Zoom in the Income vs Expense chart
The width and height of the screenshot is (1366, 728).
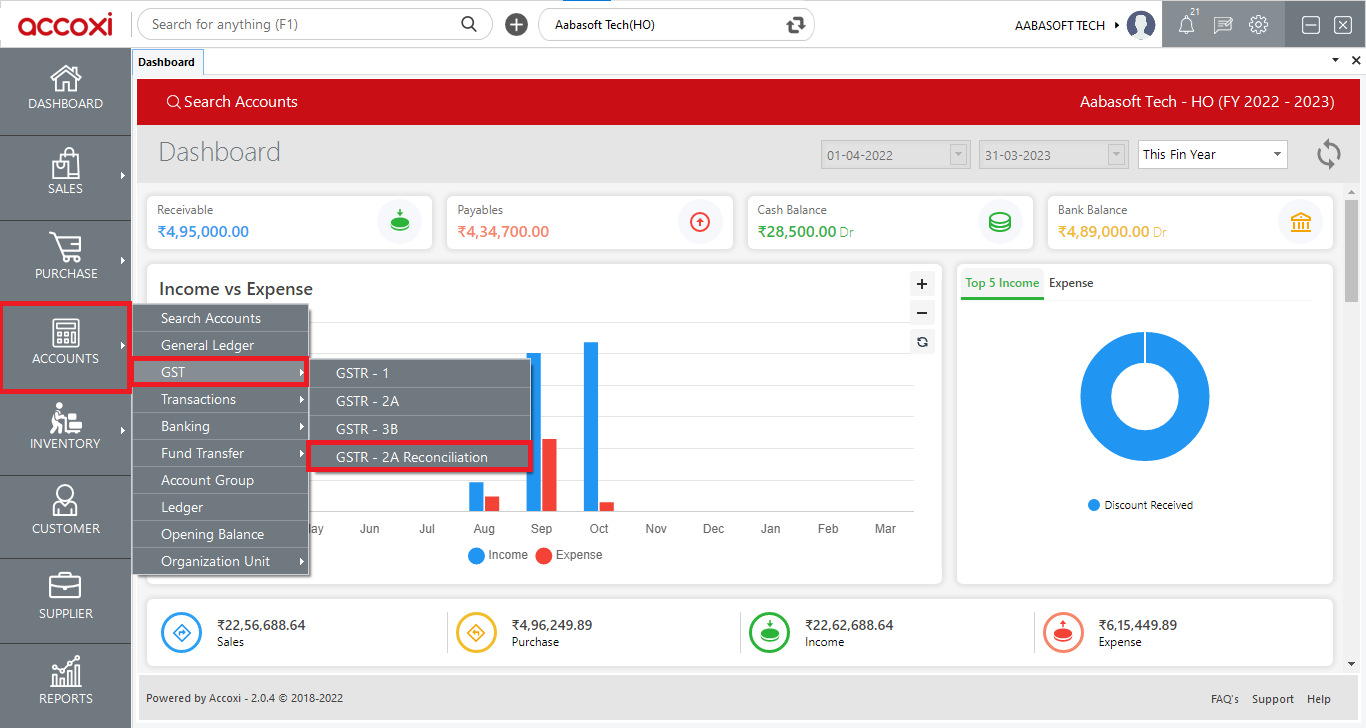922,284
